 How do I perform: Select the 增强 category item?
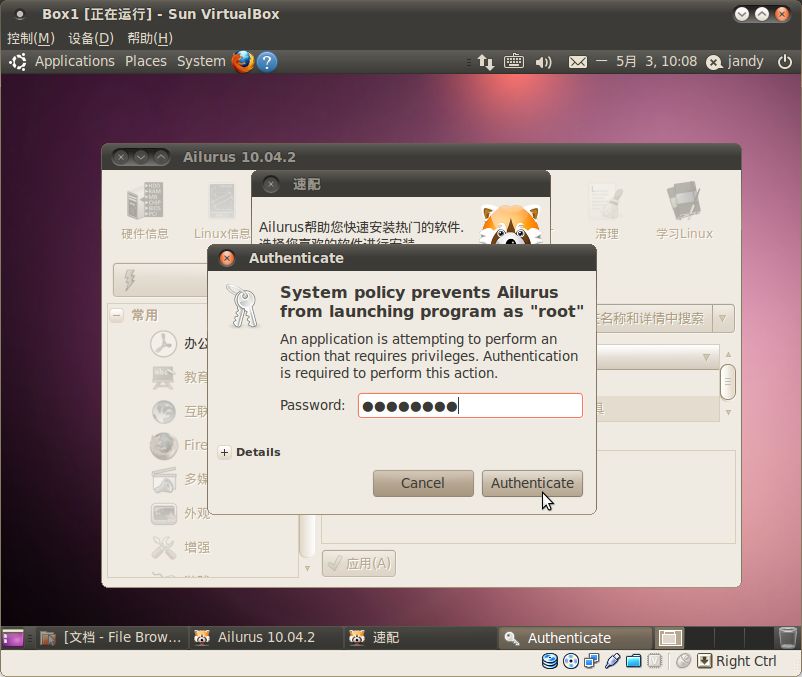(179, 547)
